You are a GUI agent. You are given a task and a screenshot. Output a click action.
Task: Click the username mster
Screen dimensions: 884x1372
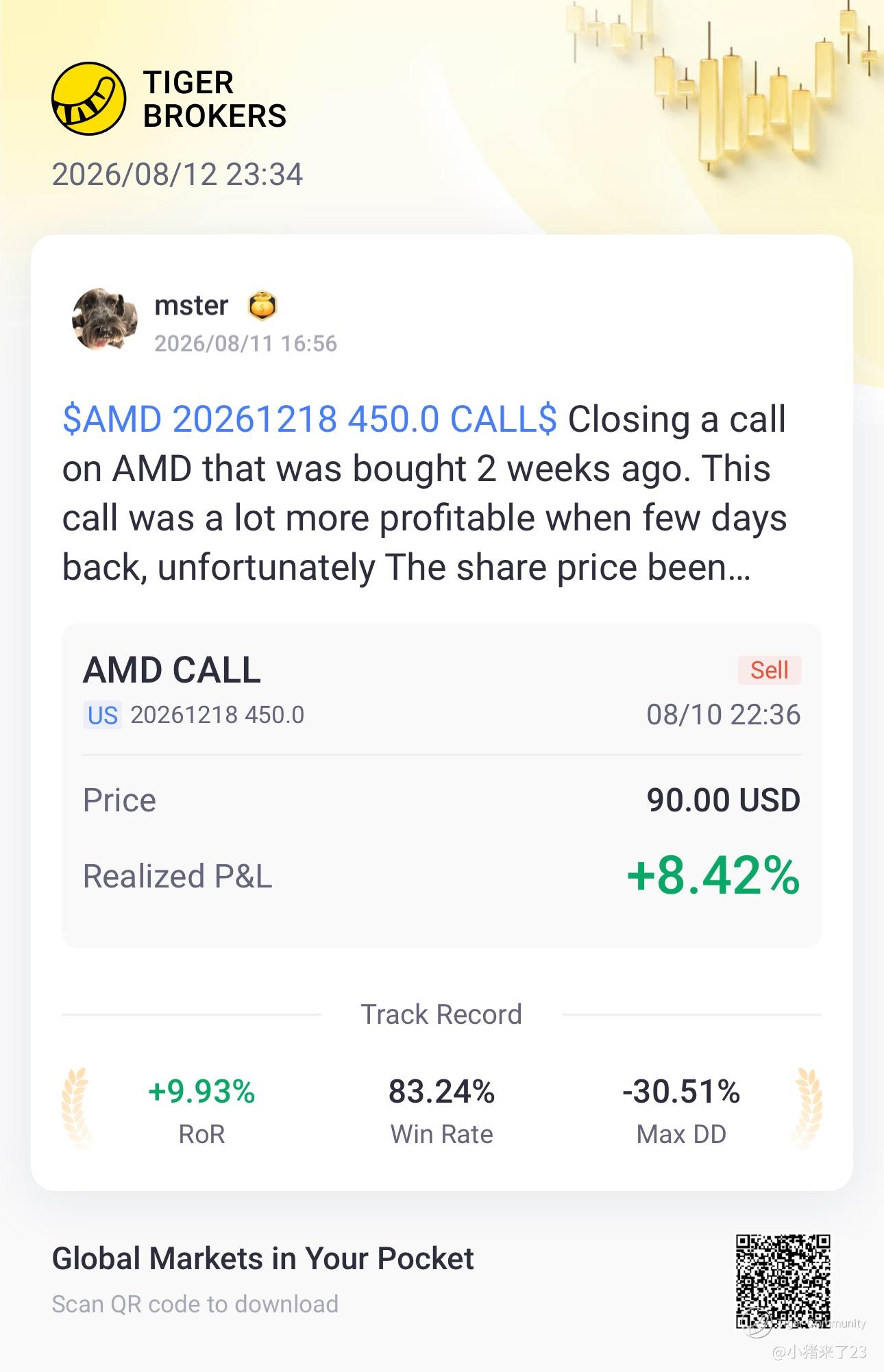tap(191, 306)
